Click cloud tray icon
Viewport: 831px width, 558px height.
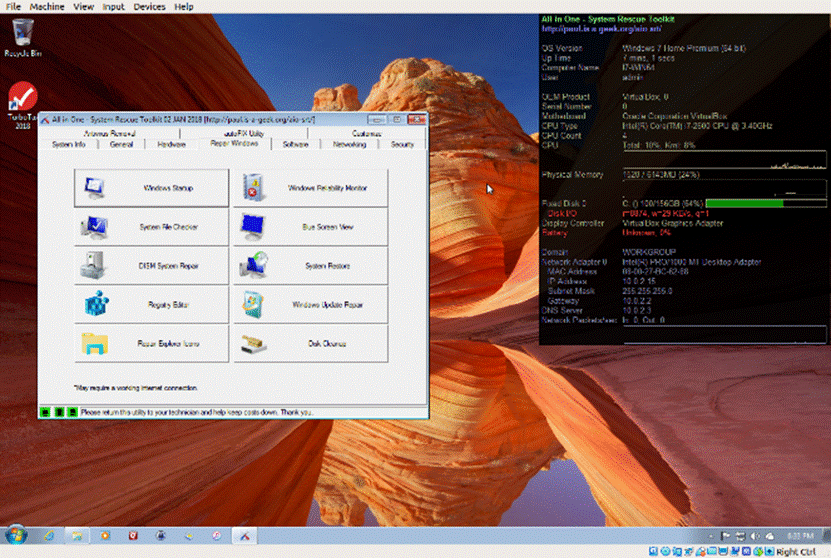[x=770, y=536]
